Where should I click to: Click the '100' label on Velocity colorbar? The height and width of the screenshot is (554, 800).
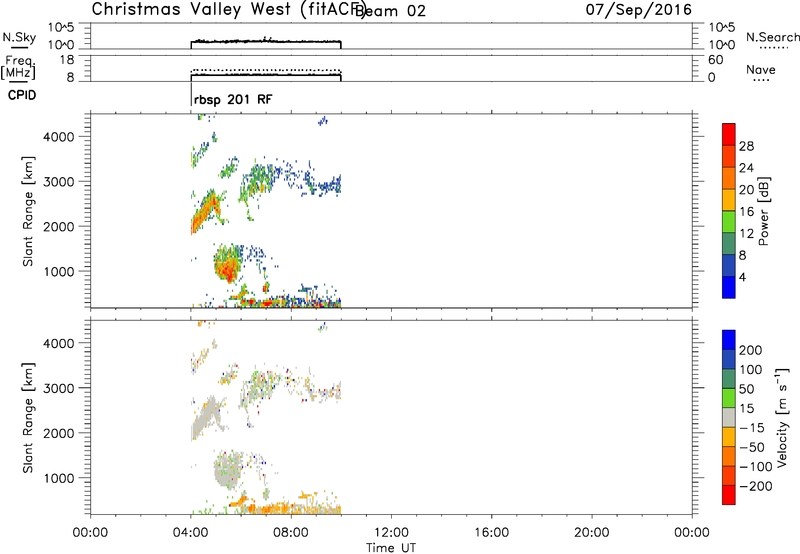[x=751, y=369]
